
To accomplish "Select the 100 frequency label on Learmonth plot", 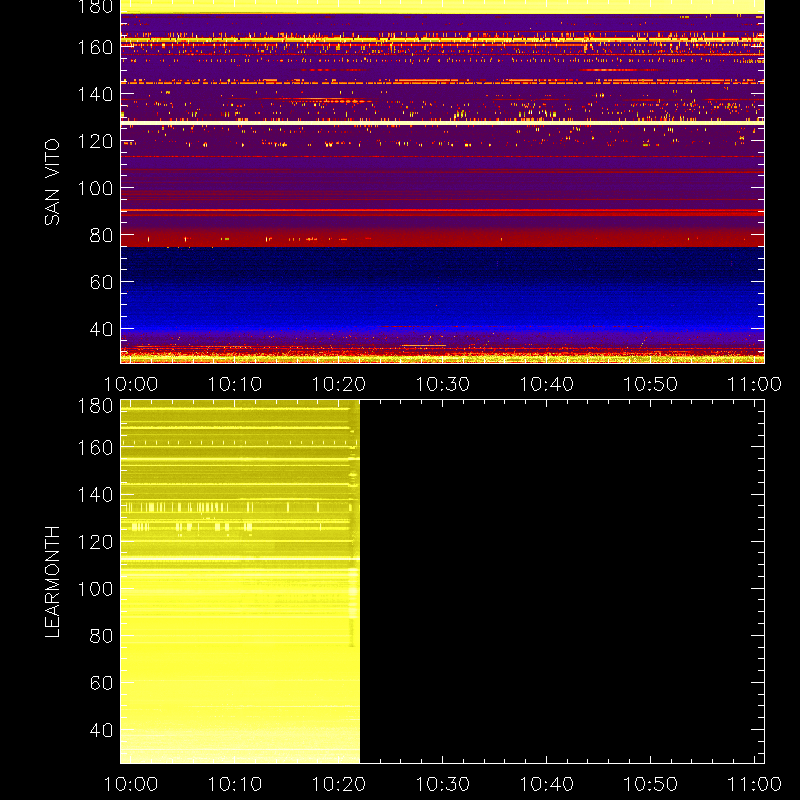I will coord(95,589).
